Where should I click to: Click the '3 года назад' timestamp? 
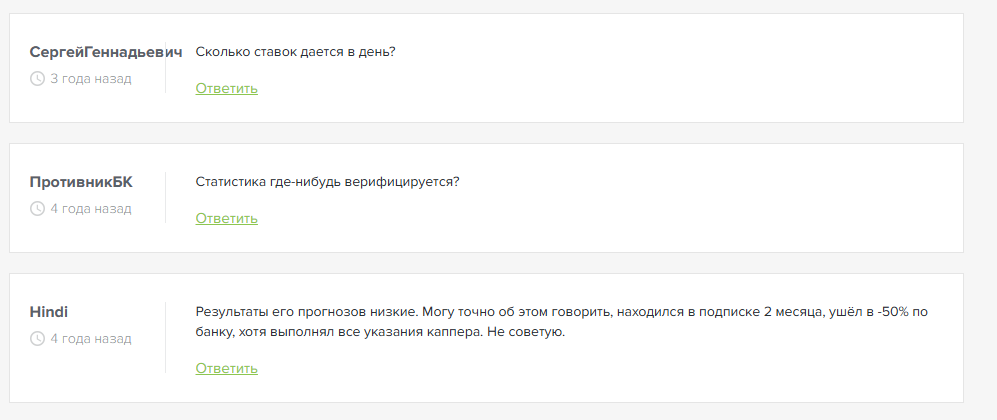coord(91,79)
